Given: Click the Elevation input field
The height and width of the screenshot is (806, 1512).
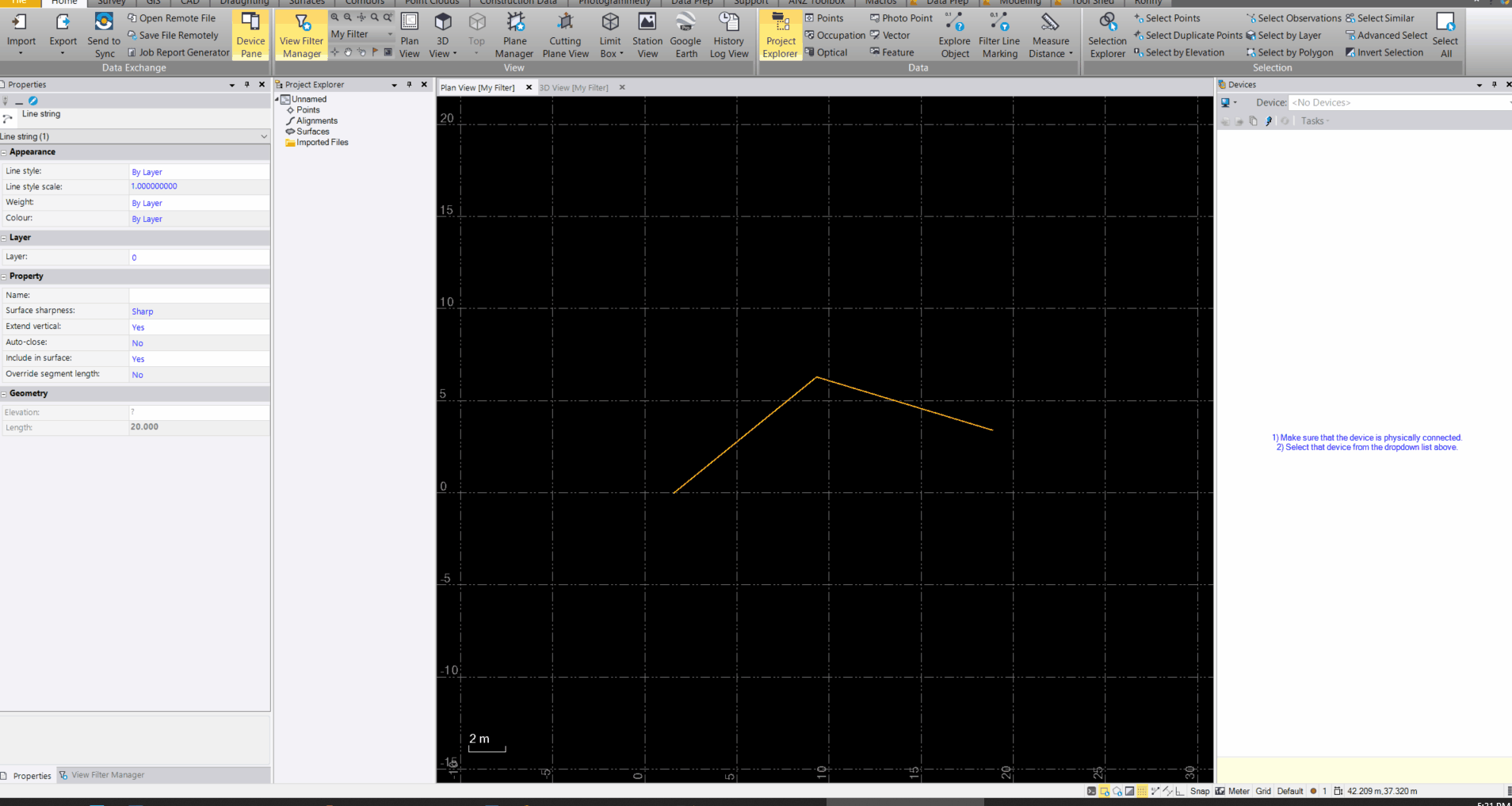Looking at the screenshot, I should (x=198, y=411).
